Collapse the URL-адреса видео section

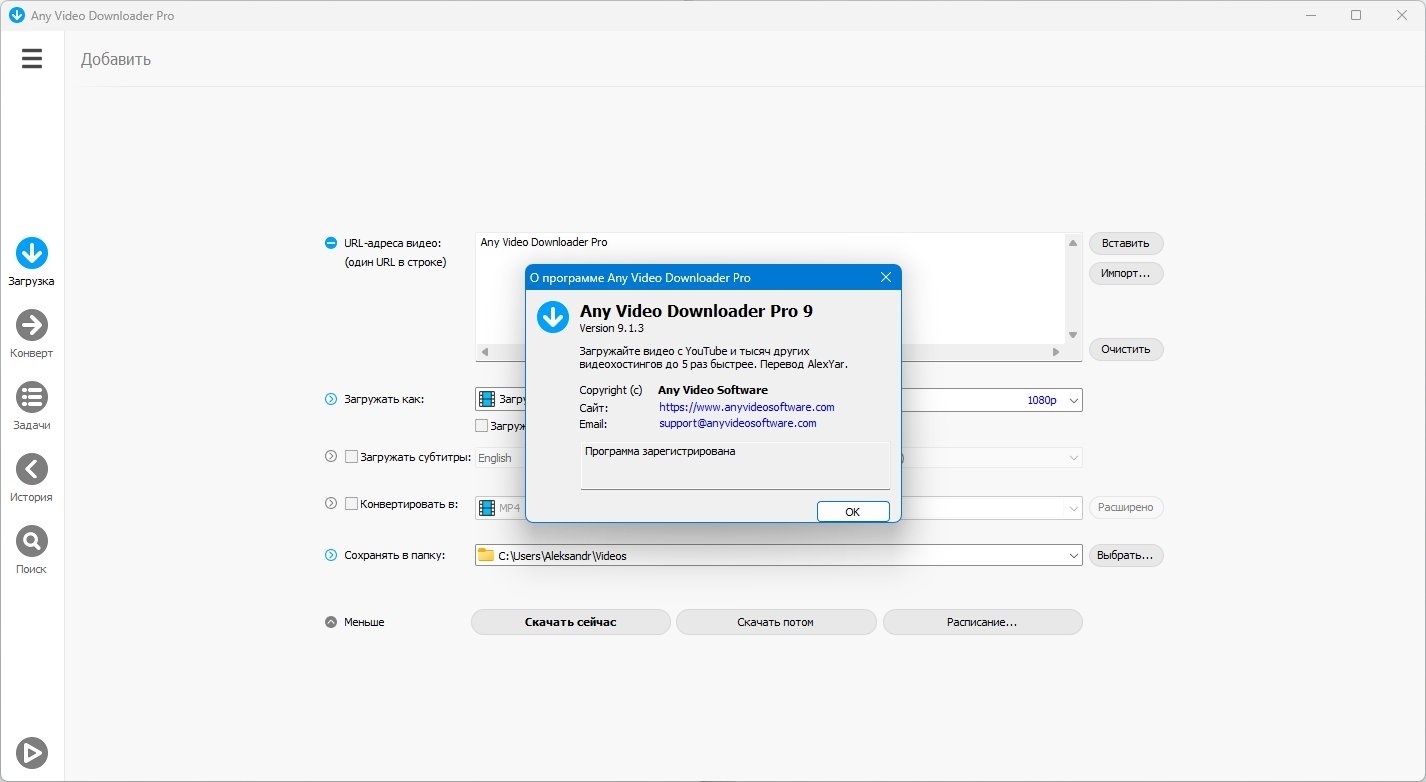331,243
